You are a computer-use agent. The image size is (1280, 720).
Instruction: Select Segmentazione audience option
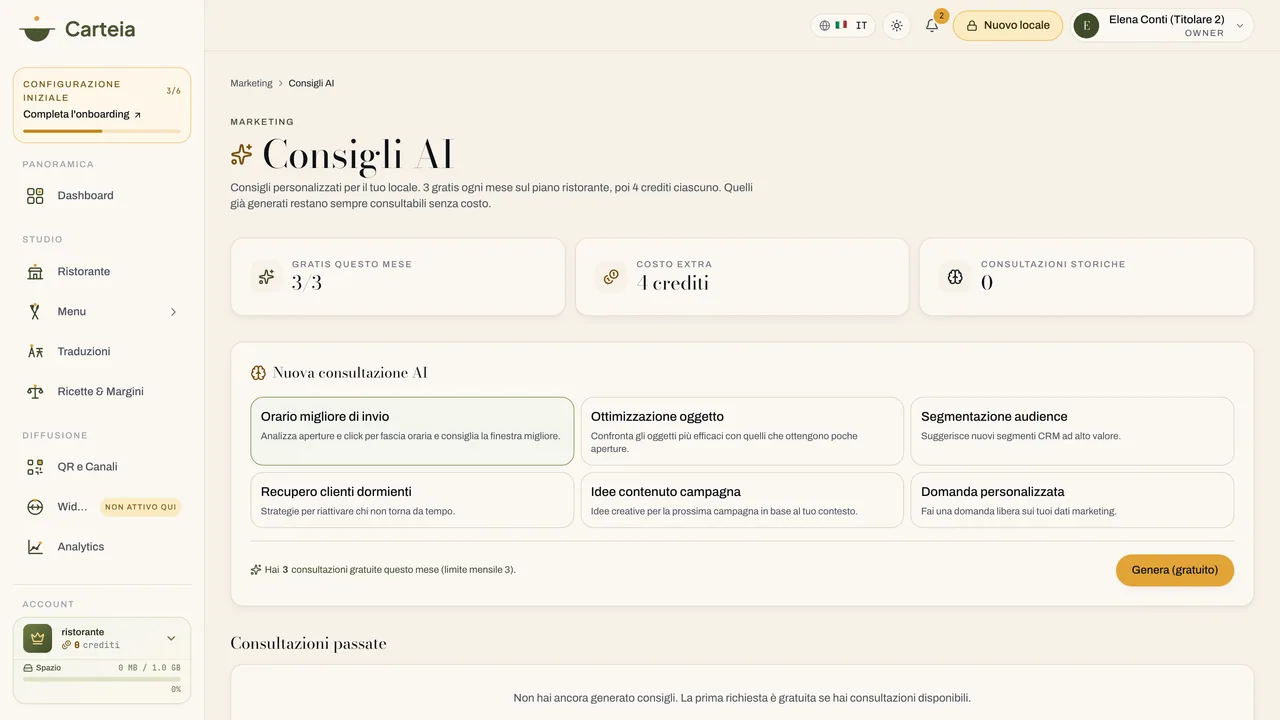point(1072,431)
